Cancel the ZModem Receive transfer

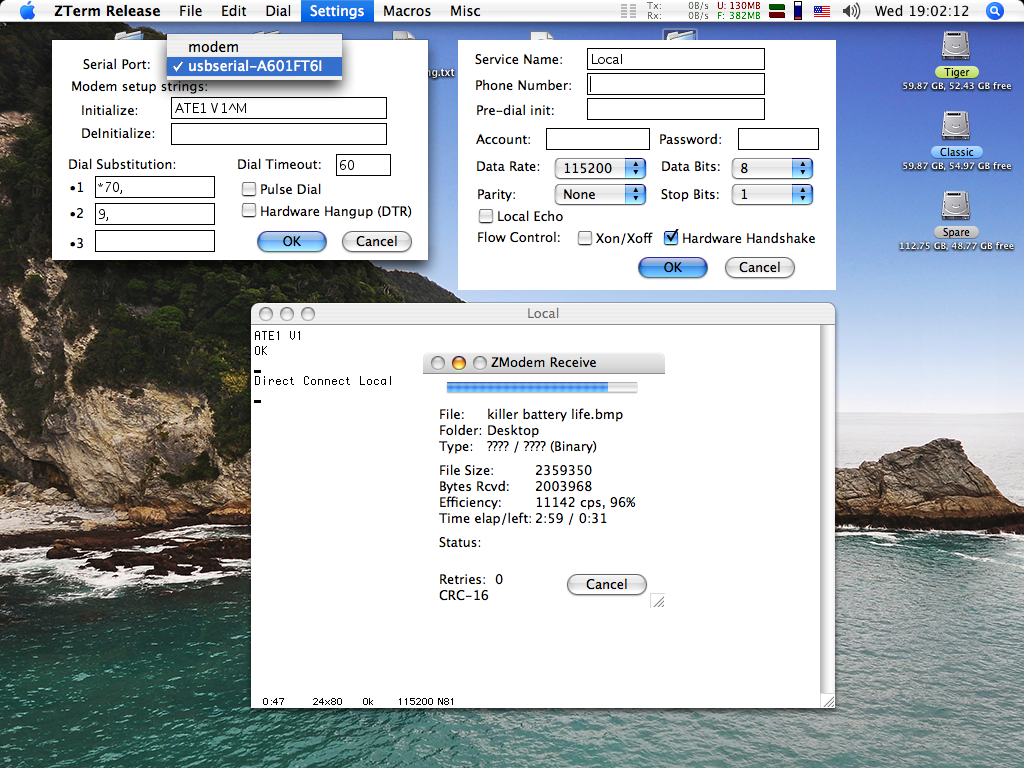606,584
